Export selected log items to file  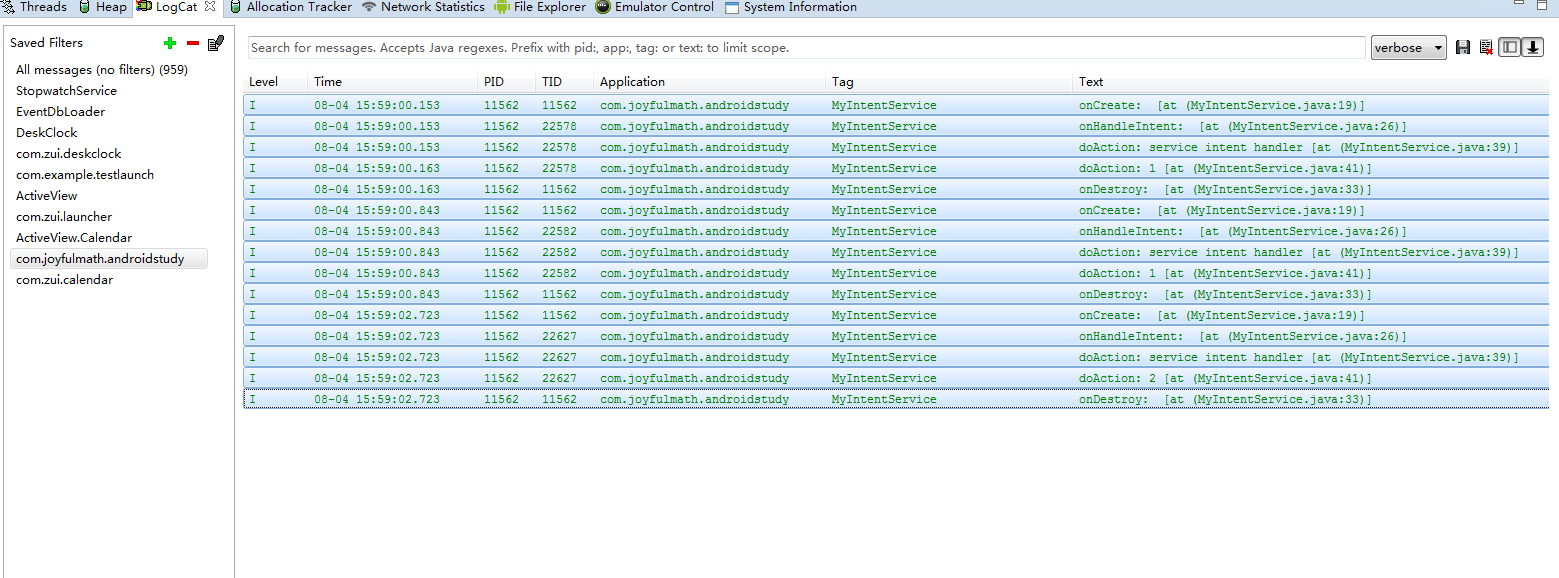[1463, 47]
